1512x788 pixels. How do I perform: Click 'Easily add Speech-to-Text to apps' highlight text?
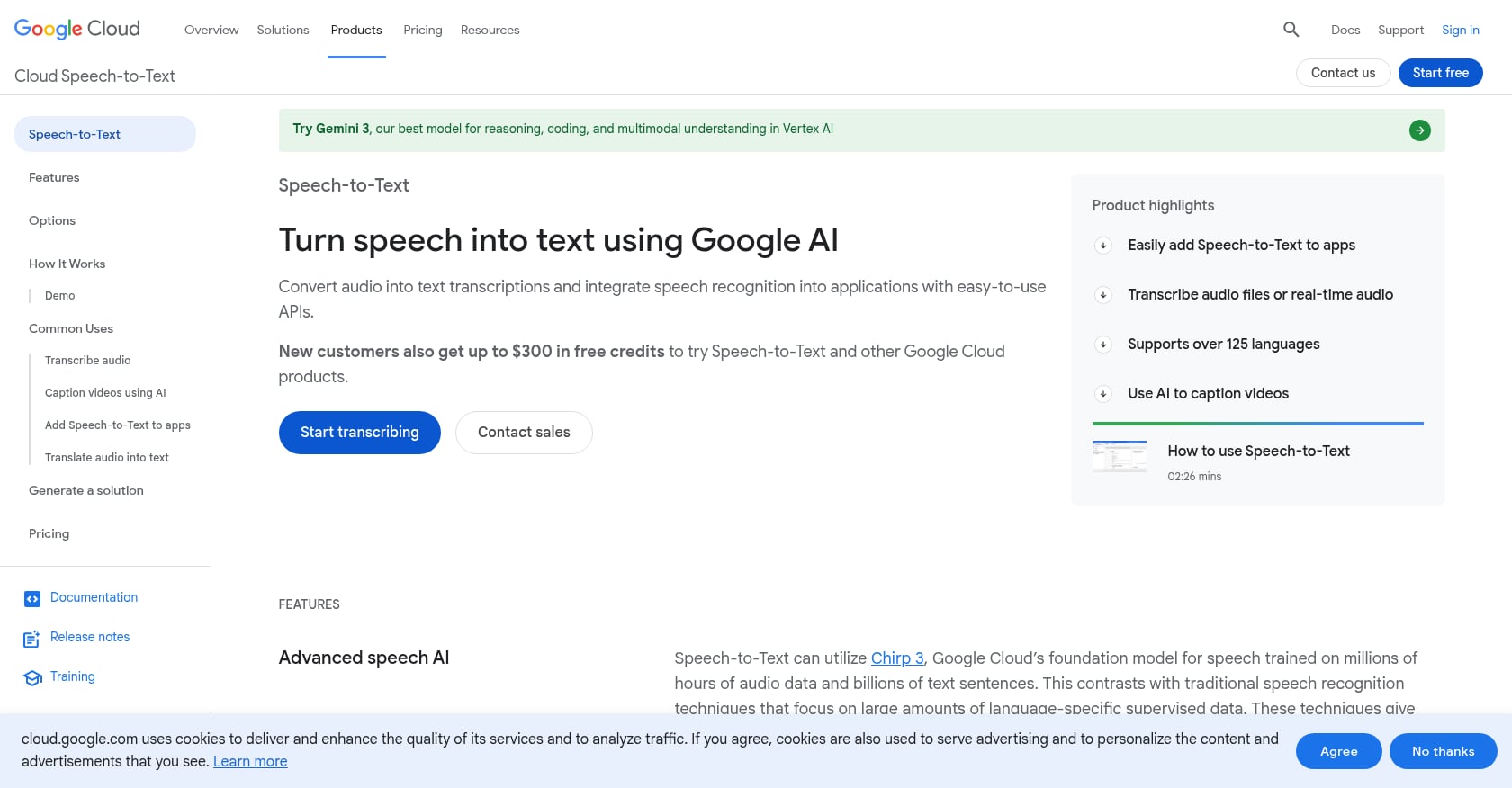point(1241,246)
